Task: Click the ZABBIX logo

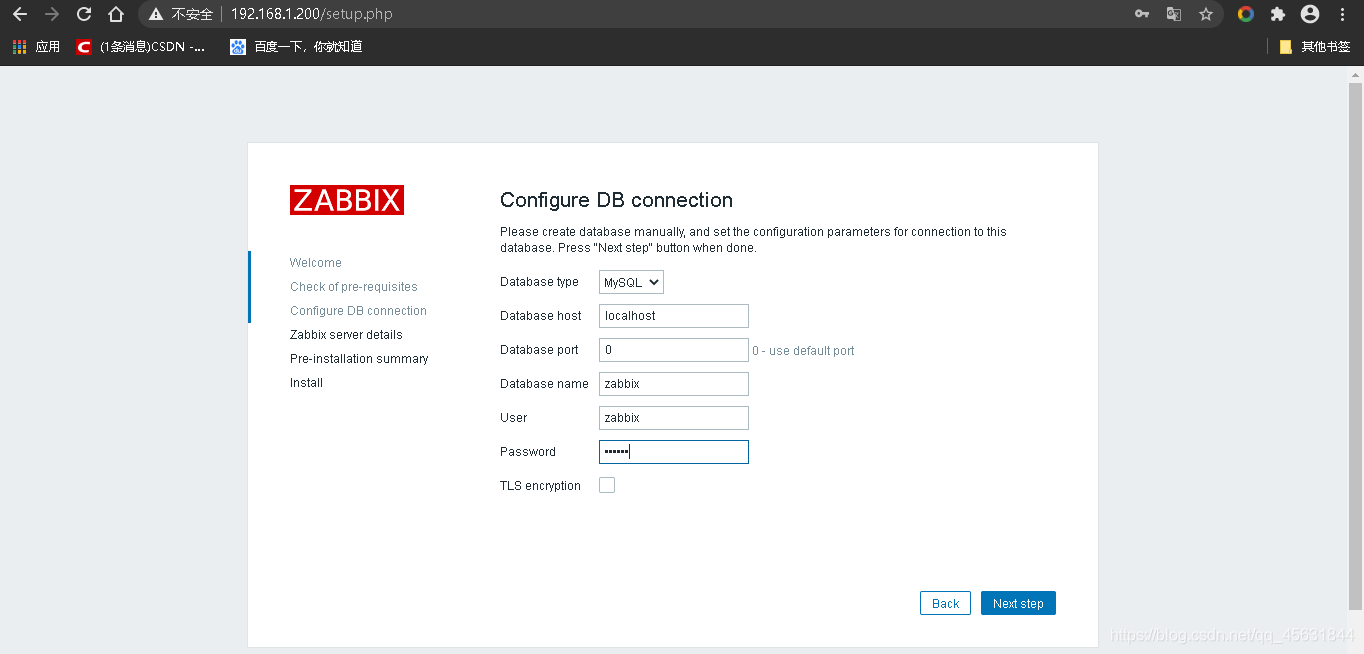Action: [347, 200]
